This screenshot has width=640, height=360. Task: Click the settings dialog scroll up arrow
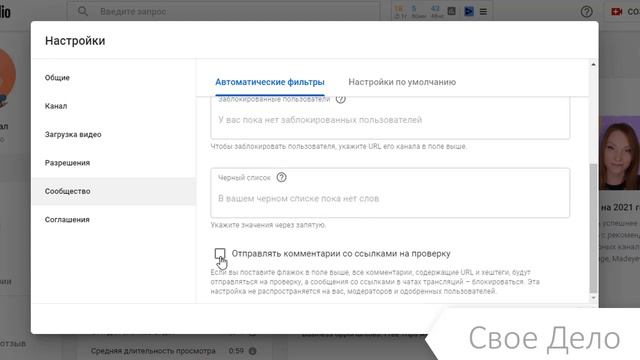click(x=593, y=64)
